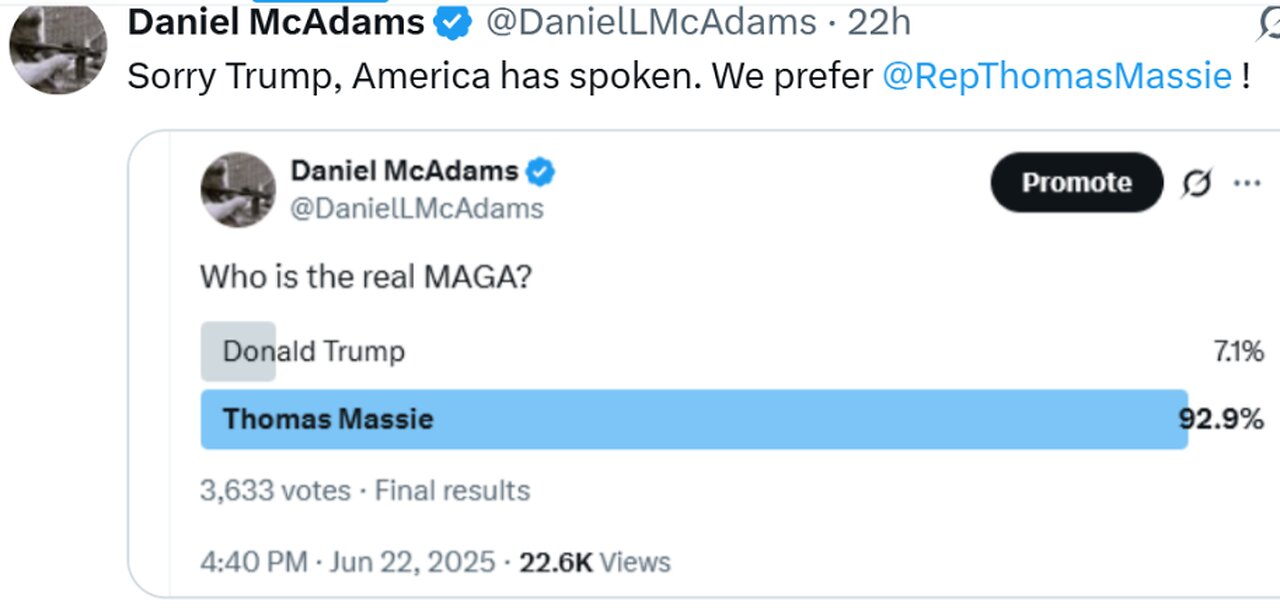The height and width of the screenshot is (613, 1280).
Task: Select the Thomas Massie poll result bar
Action: coord(694,418)
